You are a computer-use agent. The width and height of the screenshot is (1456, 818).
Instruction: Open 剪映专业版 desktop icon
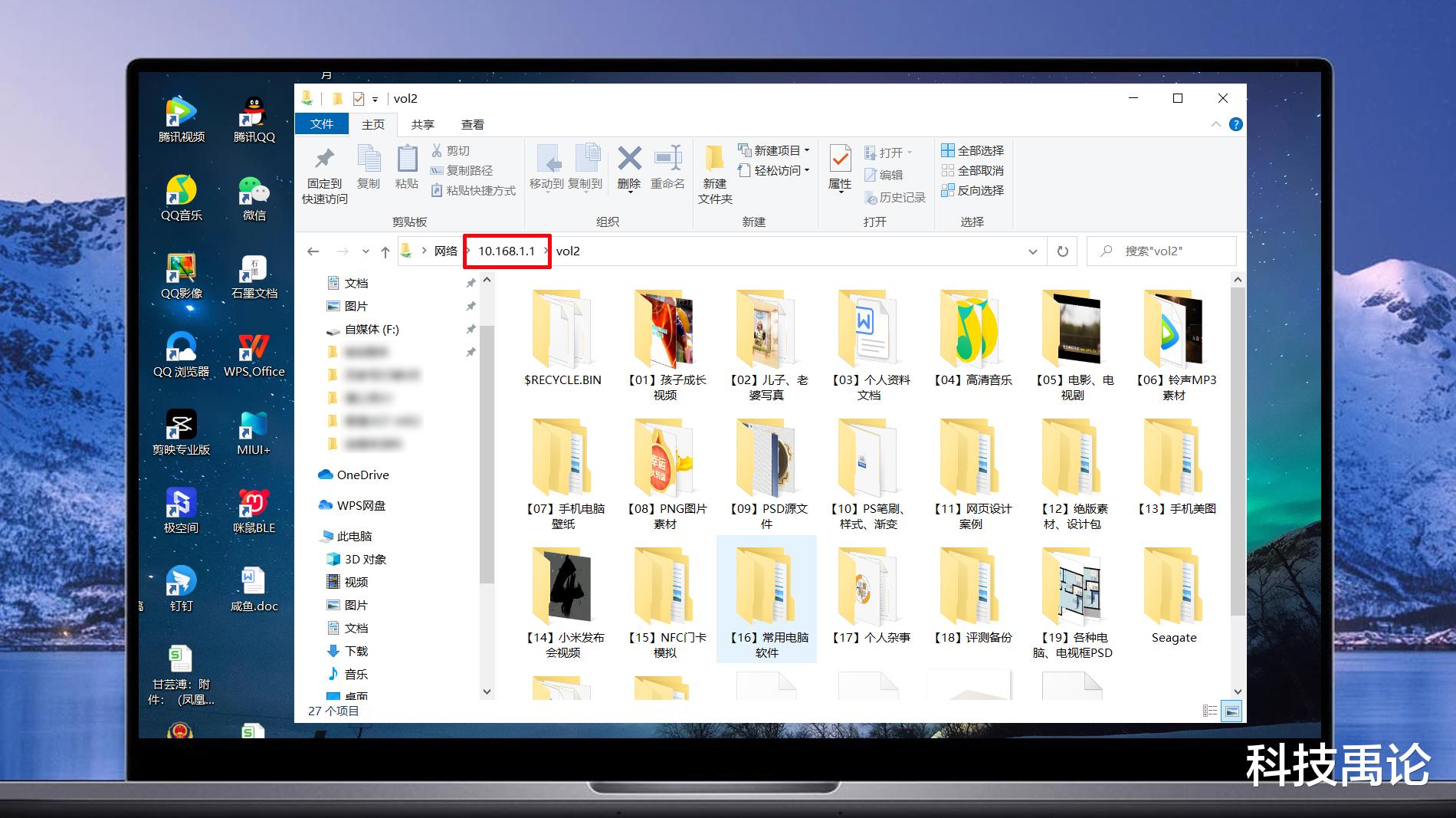coord(182,432)
